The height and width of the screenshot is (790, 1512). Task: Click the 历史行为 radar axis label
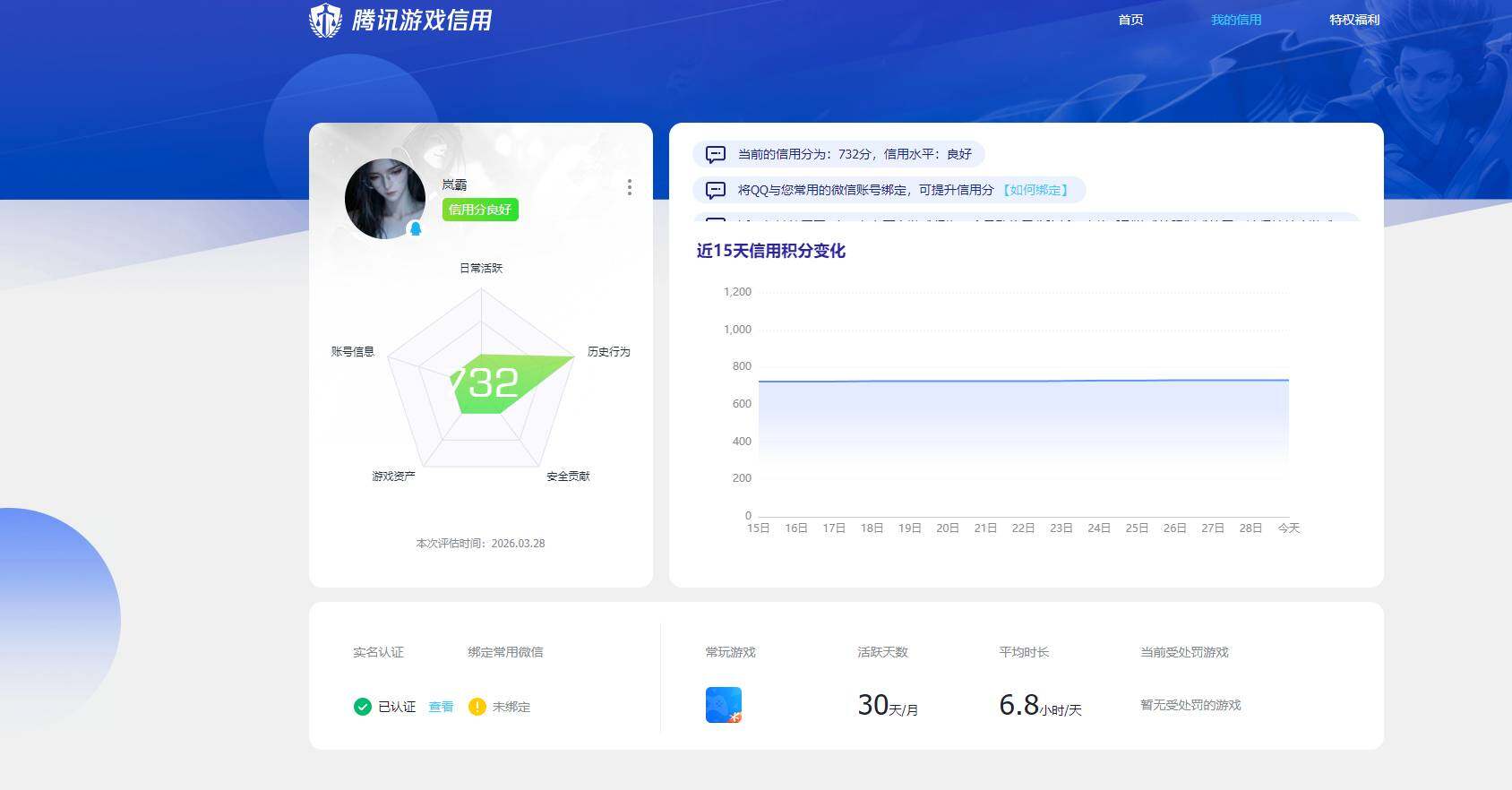[609, 351]
